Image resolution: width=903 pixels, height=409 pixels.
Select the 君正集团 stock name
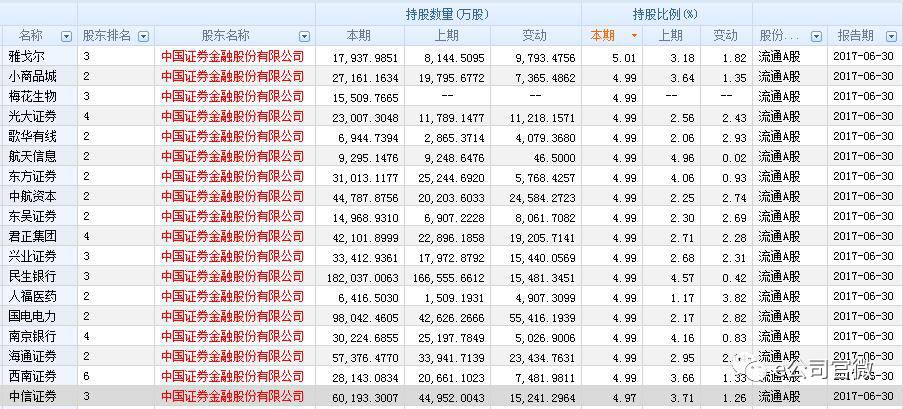click(33, 236)
